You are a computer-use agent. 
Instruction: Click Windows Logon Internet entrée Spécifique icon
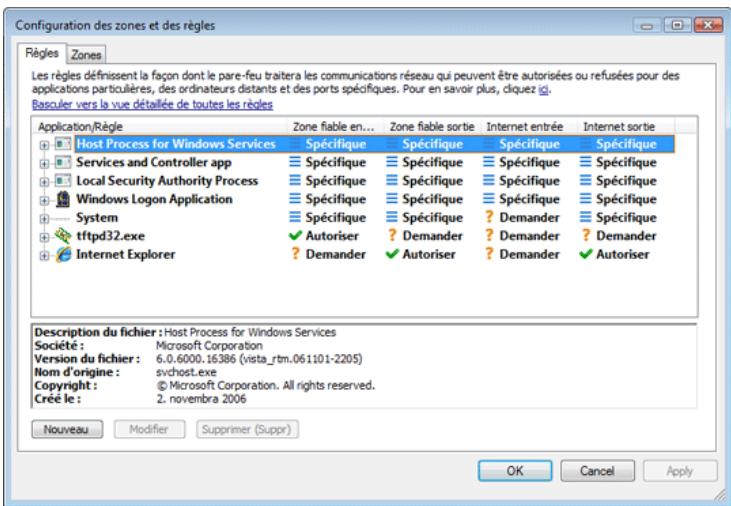coord(489,199)
